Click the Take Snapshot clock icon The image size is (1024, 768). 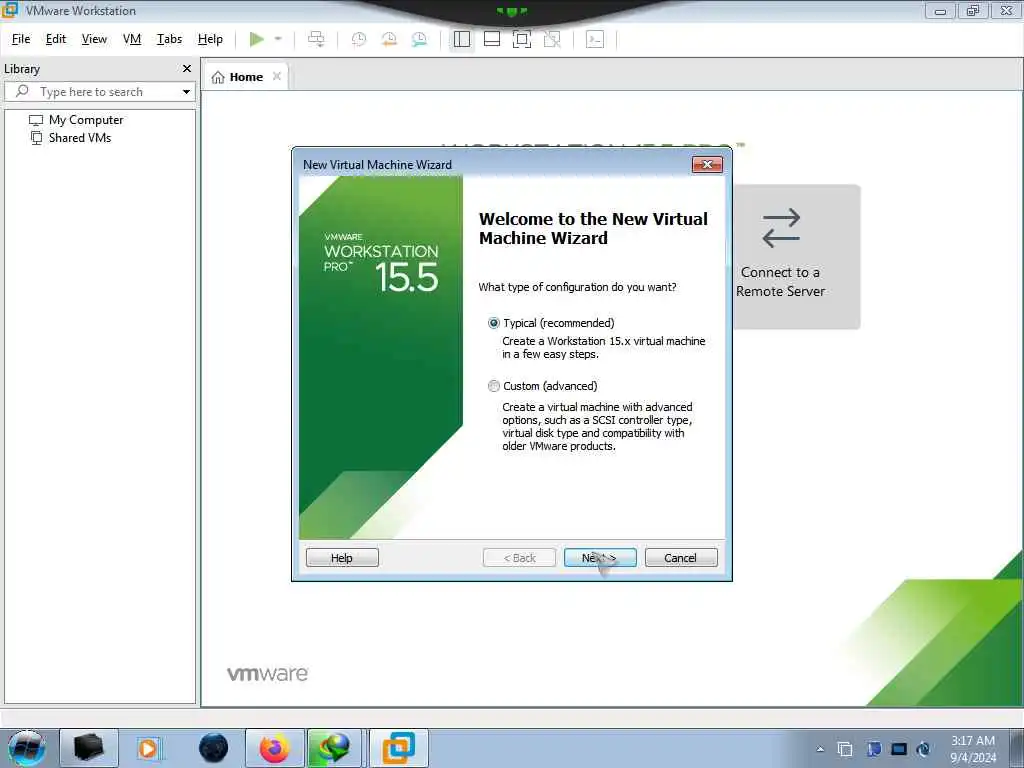point(359,39)
